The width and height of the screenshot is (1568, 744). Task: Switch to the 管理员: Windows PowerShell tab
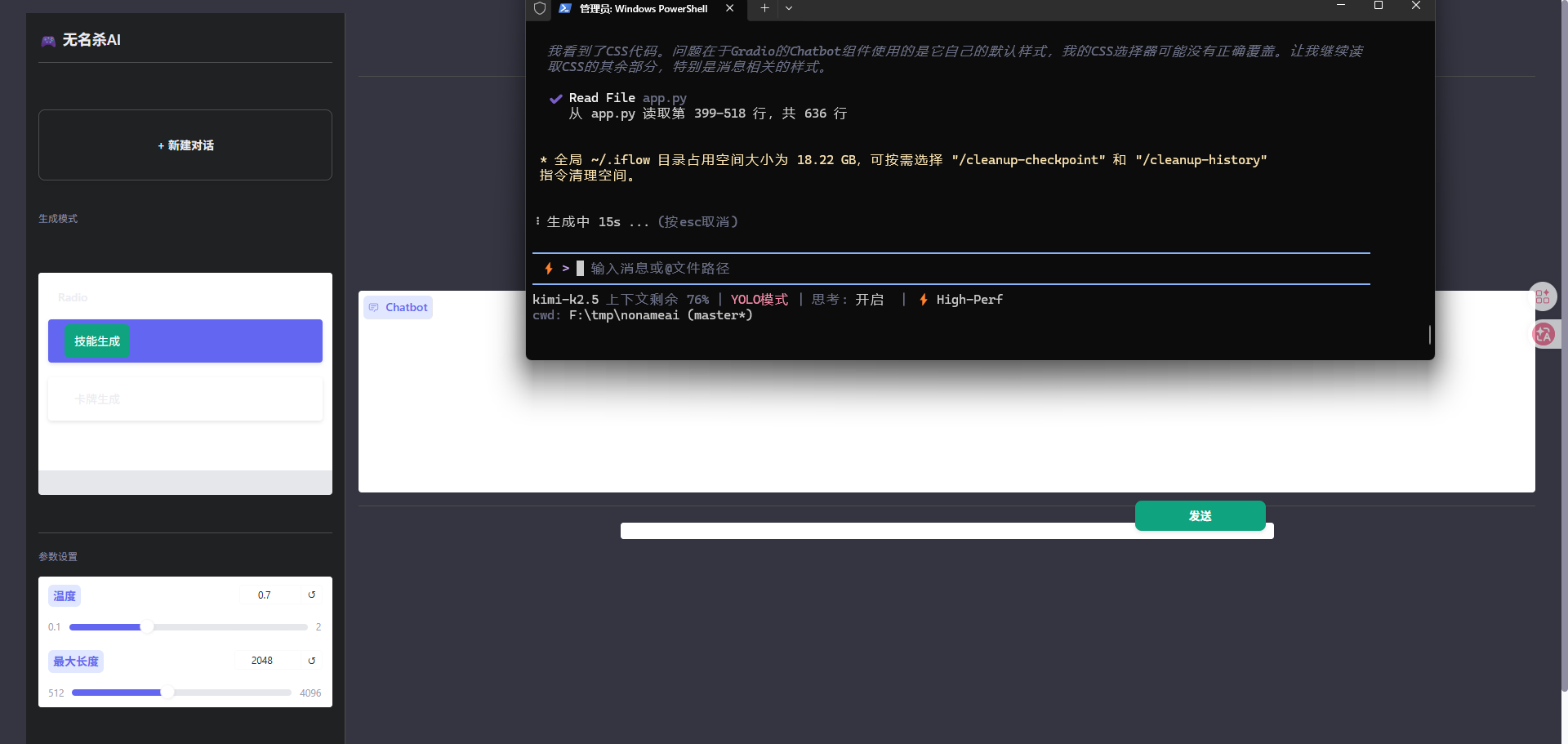tap(643, 9)
